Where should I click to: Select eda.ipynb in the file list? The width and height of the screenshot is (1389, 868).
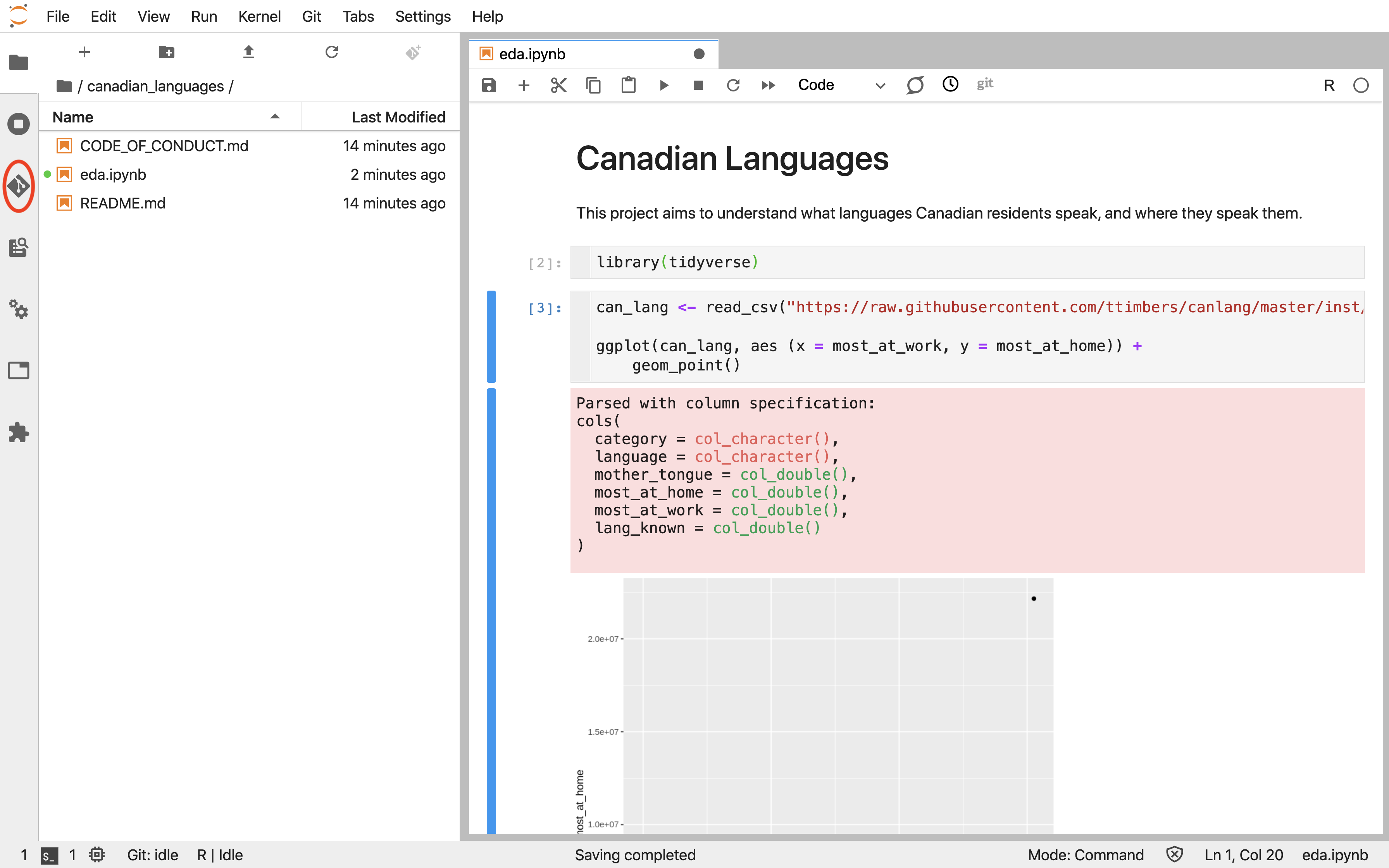(250, 174)
